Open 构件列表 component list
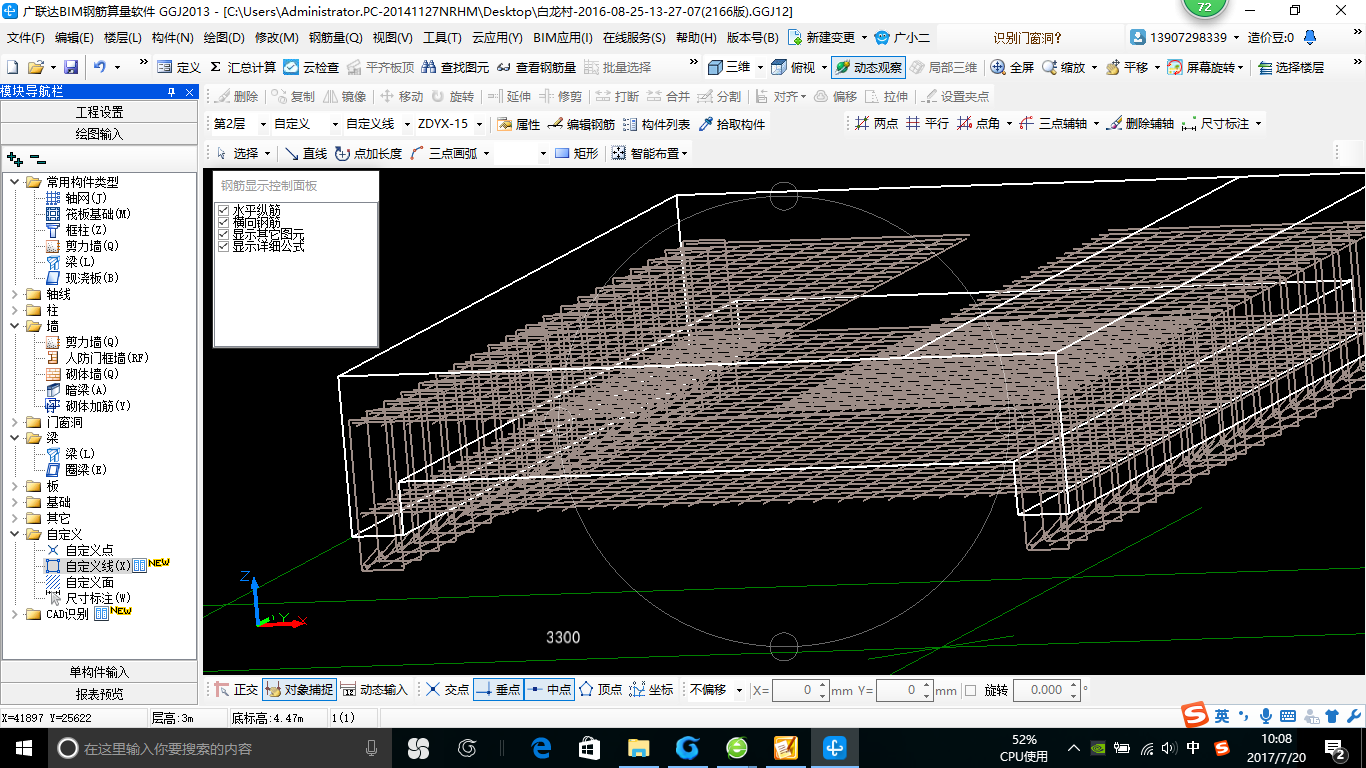1366x768 pixels. (x=656, y=124)
